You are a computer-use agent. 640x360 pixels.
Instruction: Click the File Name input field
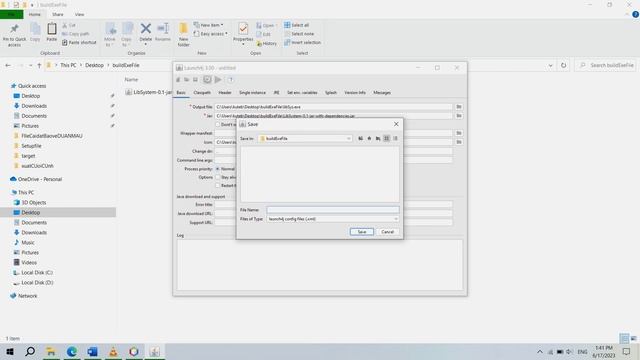(x=333, y=210)
